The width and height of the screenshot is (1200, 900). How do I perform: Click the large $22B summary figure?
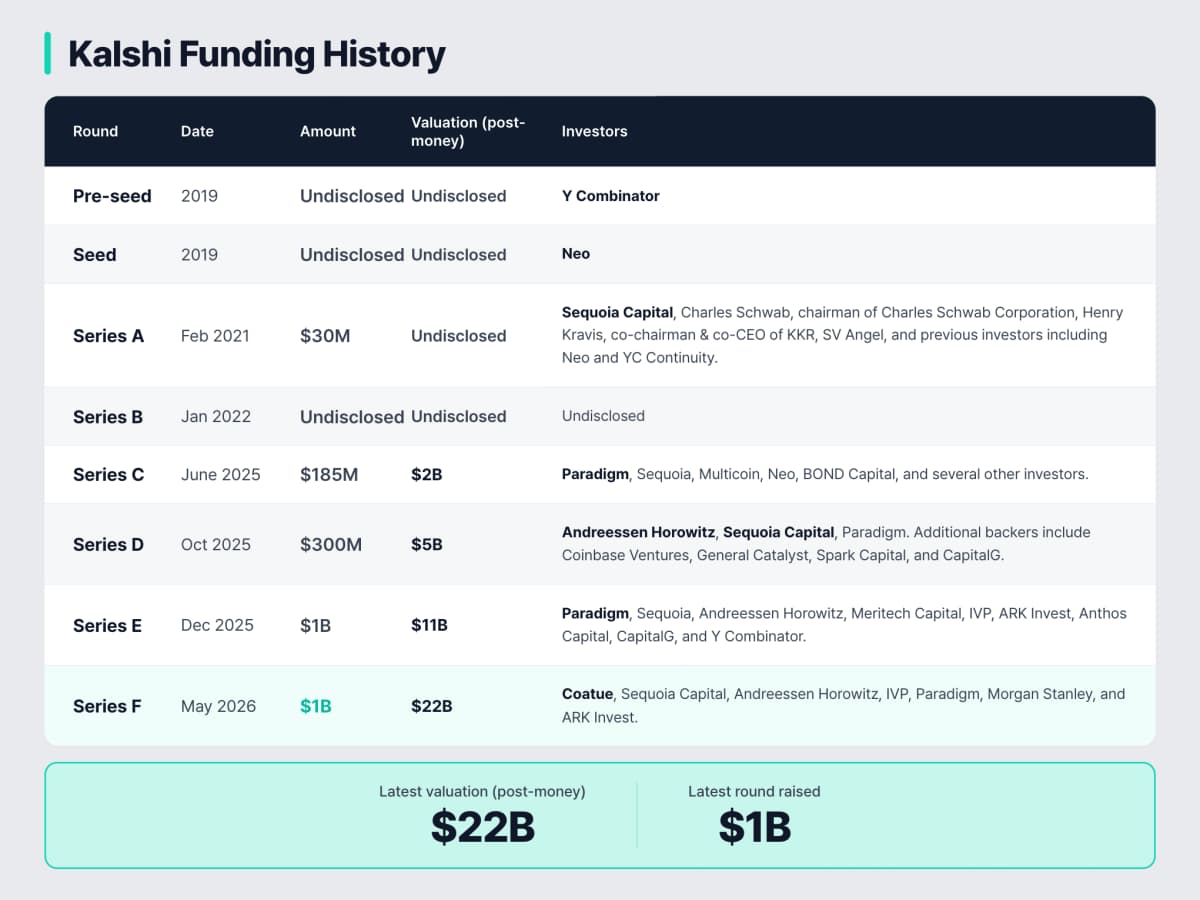click(x=483, y=828)
